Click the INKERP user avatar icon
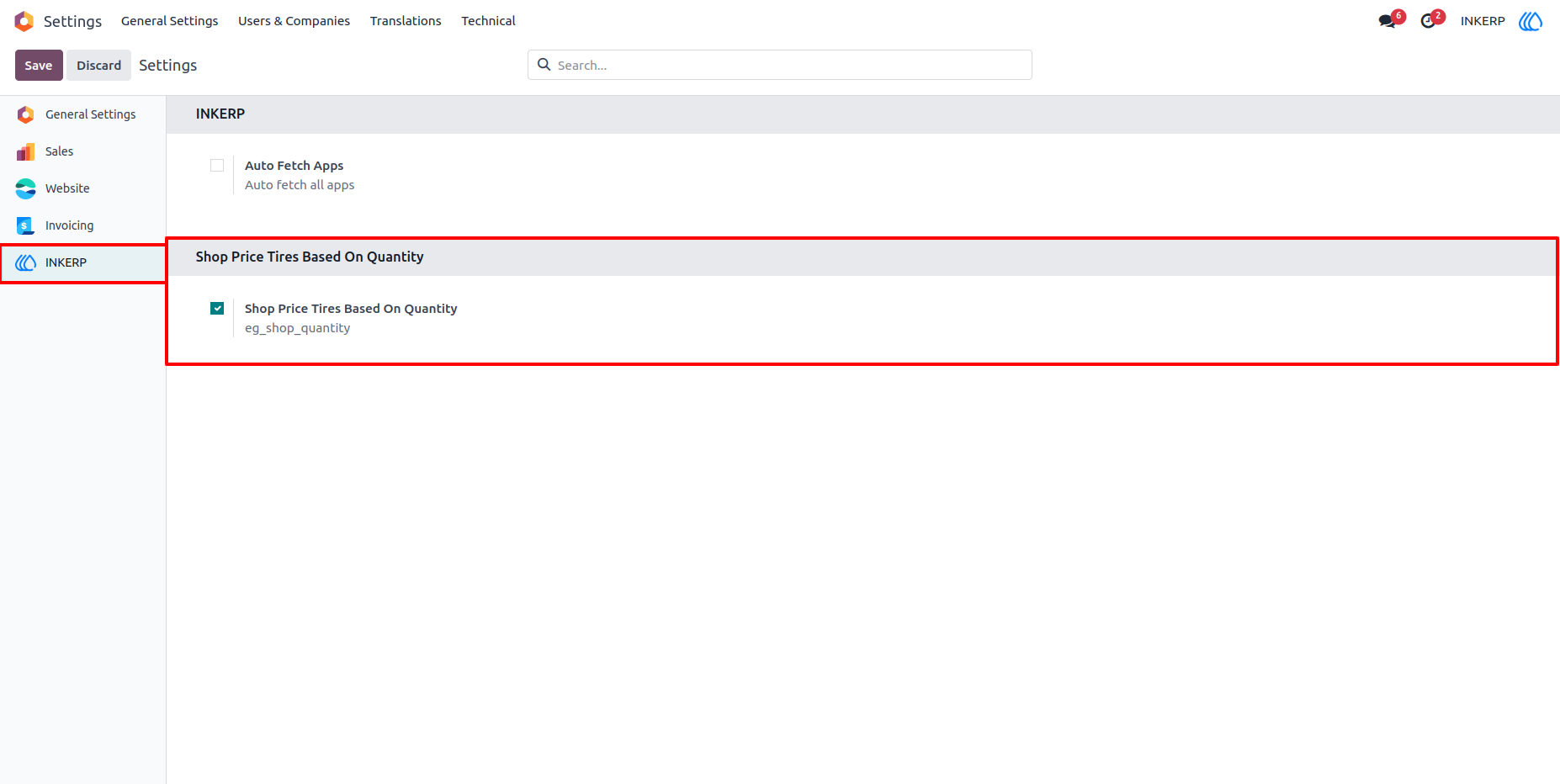This screenshot has width=1560, height=784. [1531, 21]
